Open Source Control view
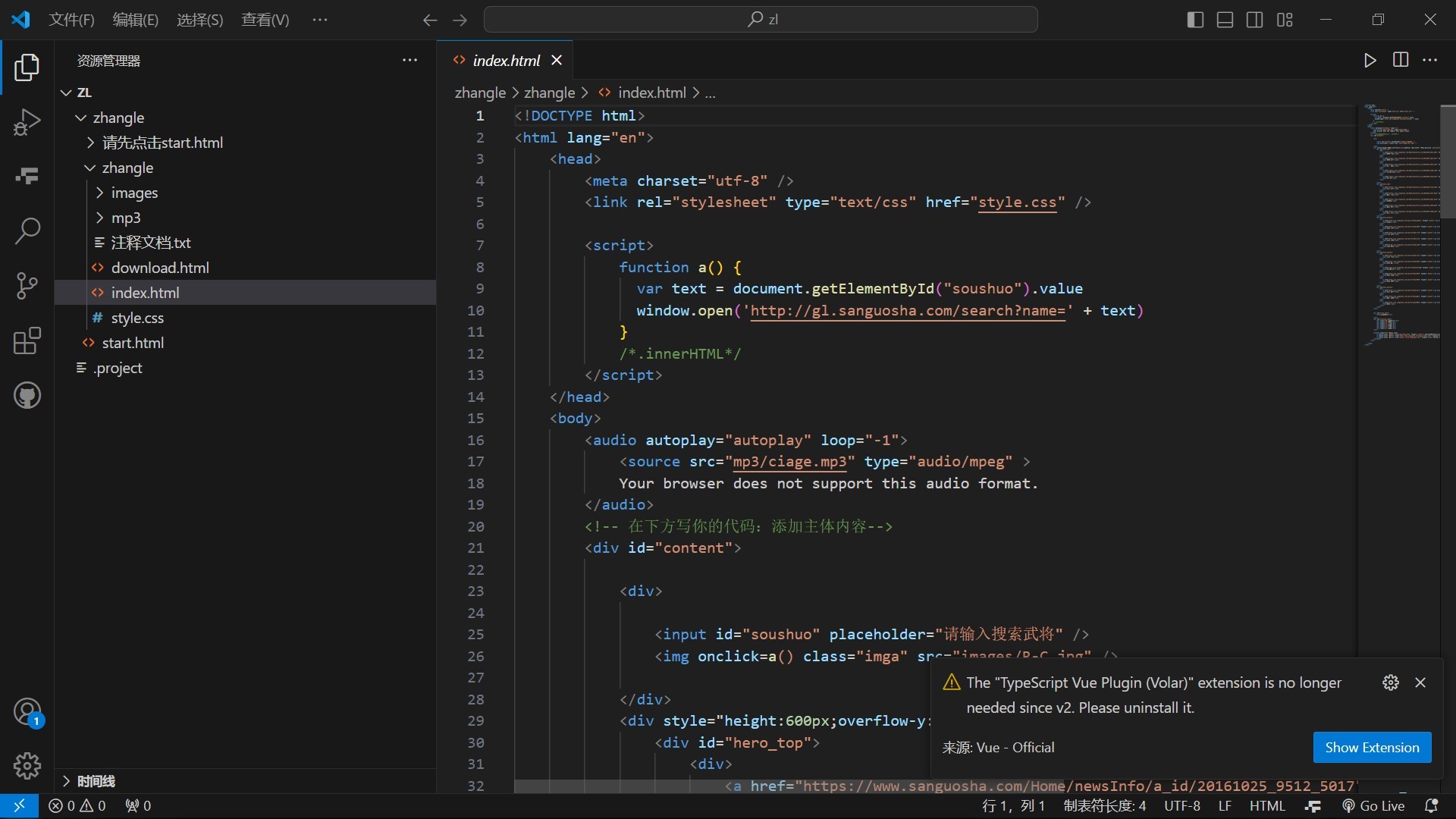The height and width of the screenshot is (819, 1456). coord(27,286)
